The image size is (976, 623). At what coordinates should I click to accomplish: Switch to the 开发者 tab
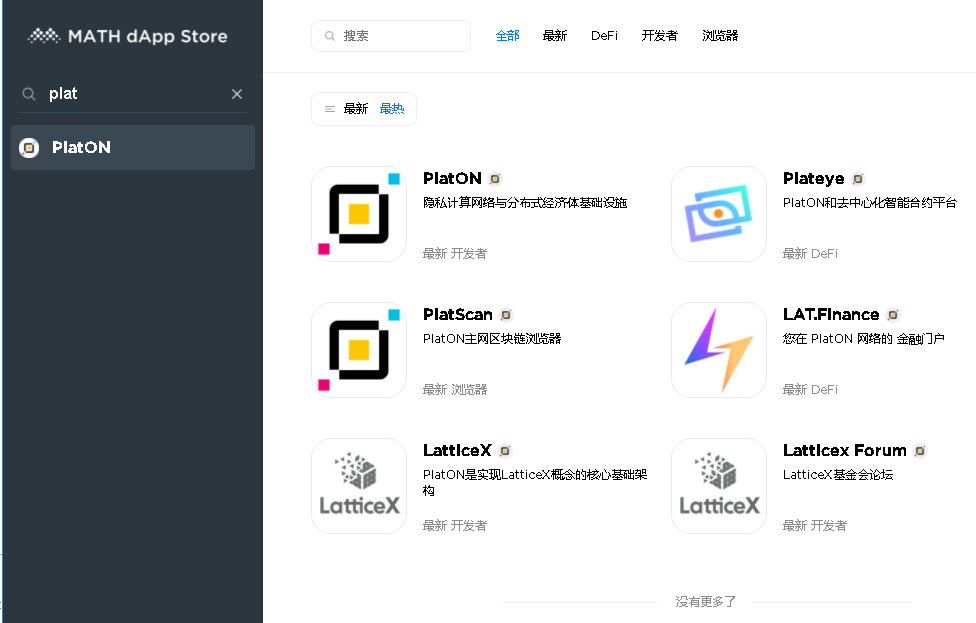pos(660,35)
